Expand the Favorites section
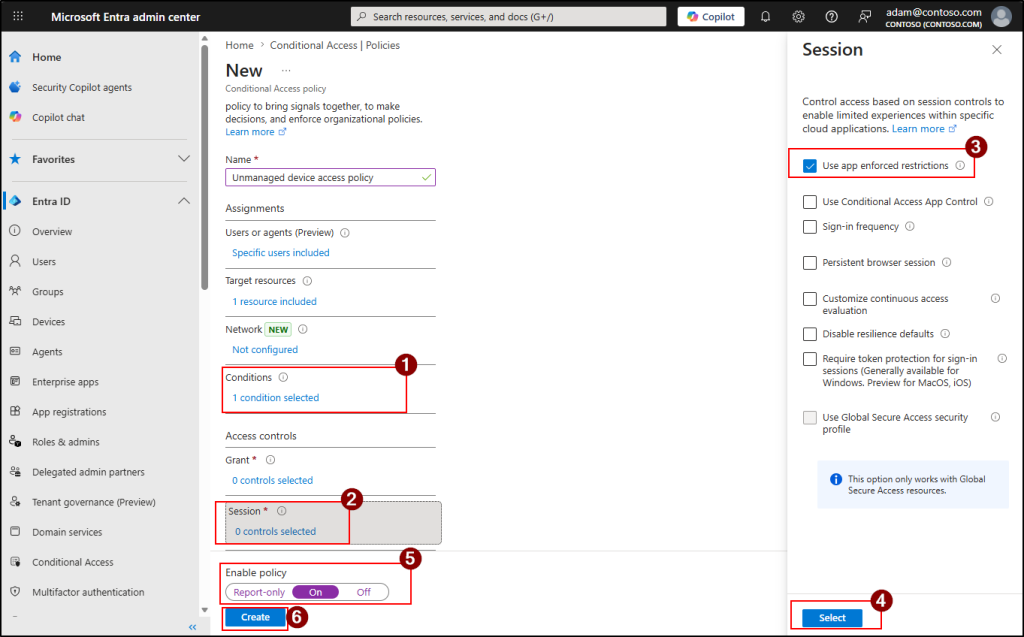The image size is (1024, 637). [184, 159]
